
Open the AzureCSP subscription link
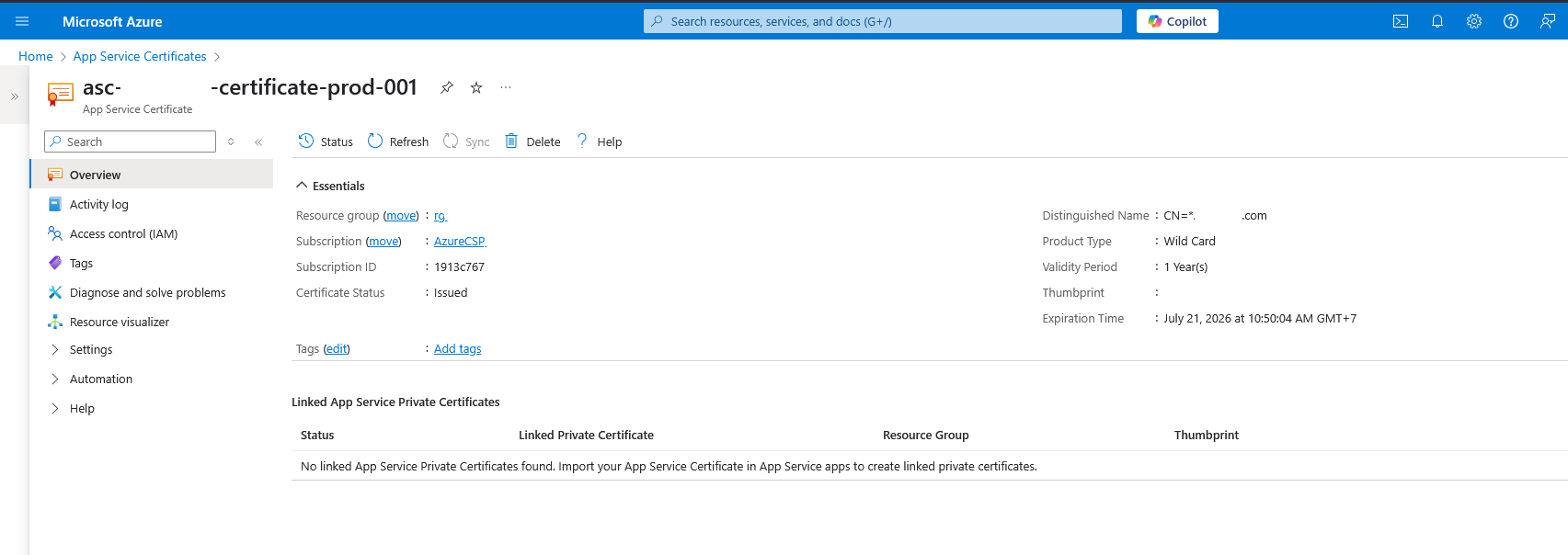click(460, 241)
